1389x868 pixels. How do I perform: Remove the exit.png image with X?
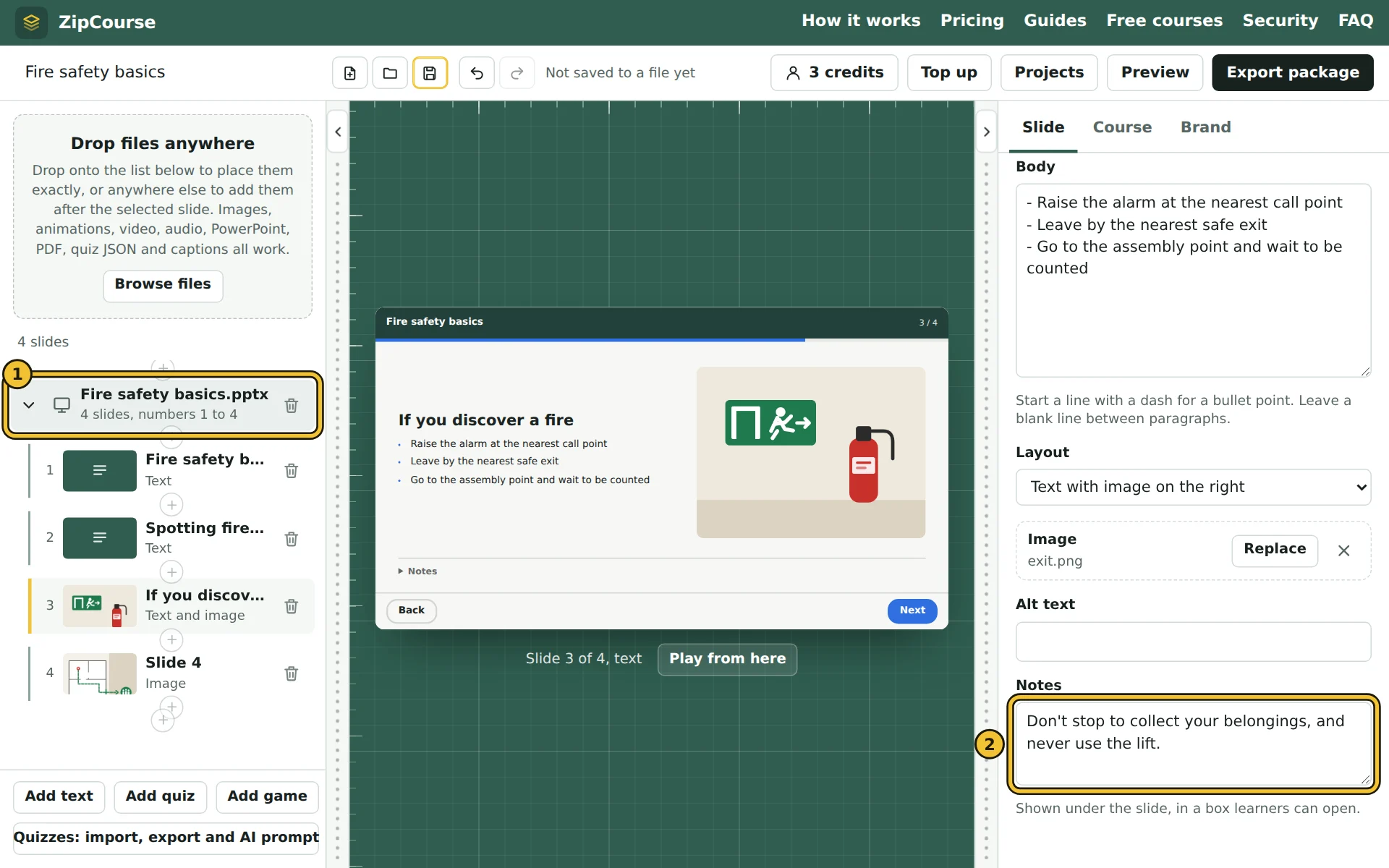(x=1344, y=550)
